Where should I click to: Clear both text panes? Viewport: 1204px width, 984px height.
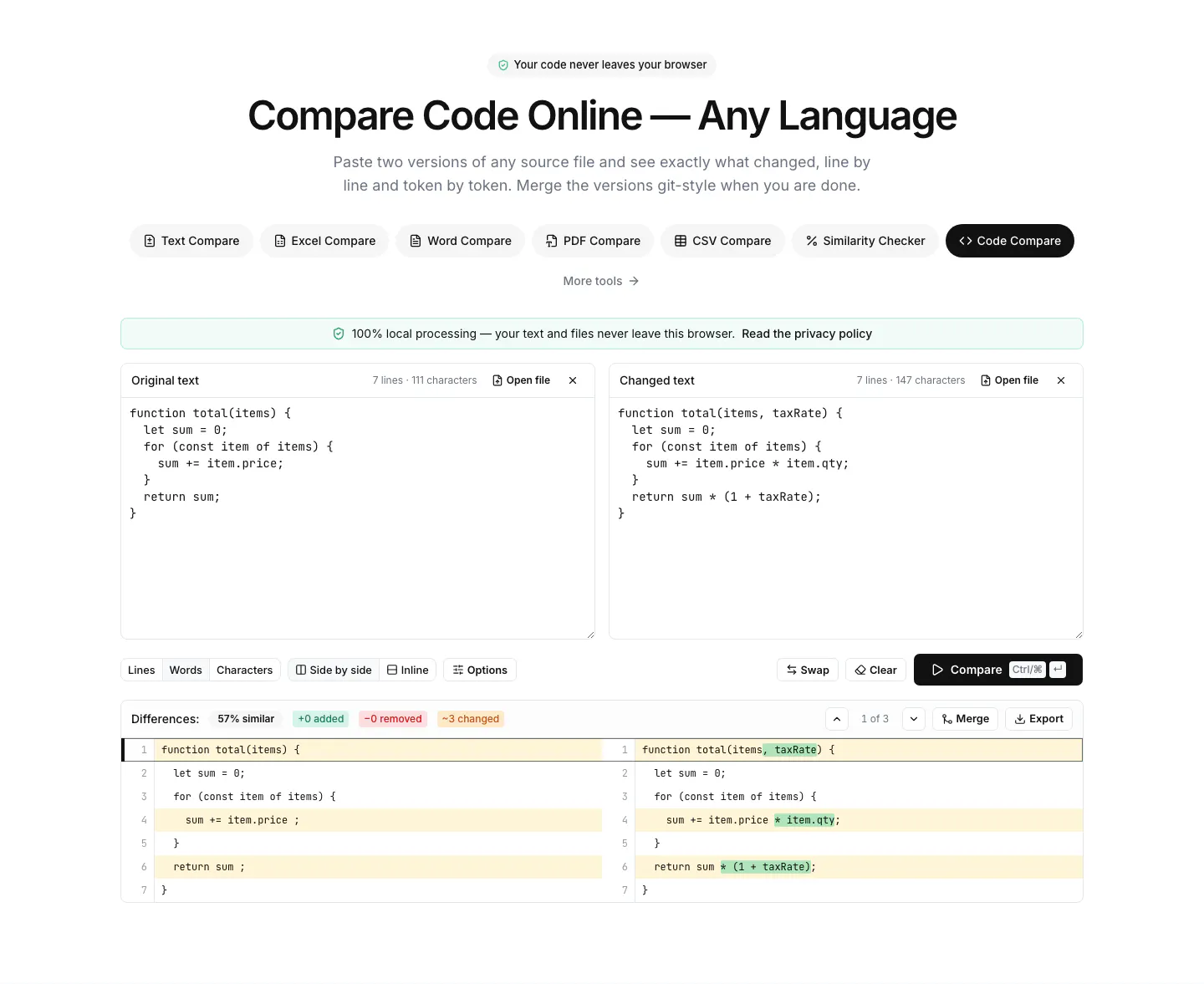point(875,670)
